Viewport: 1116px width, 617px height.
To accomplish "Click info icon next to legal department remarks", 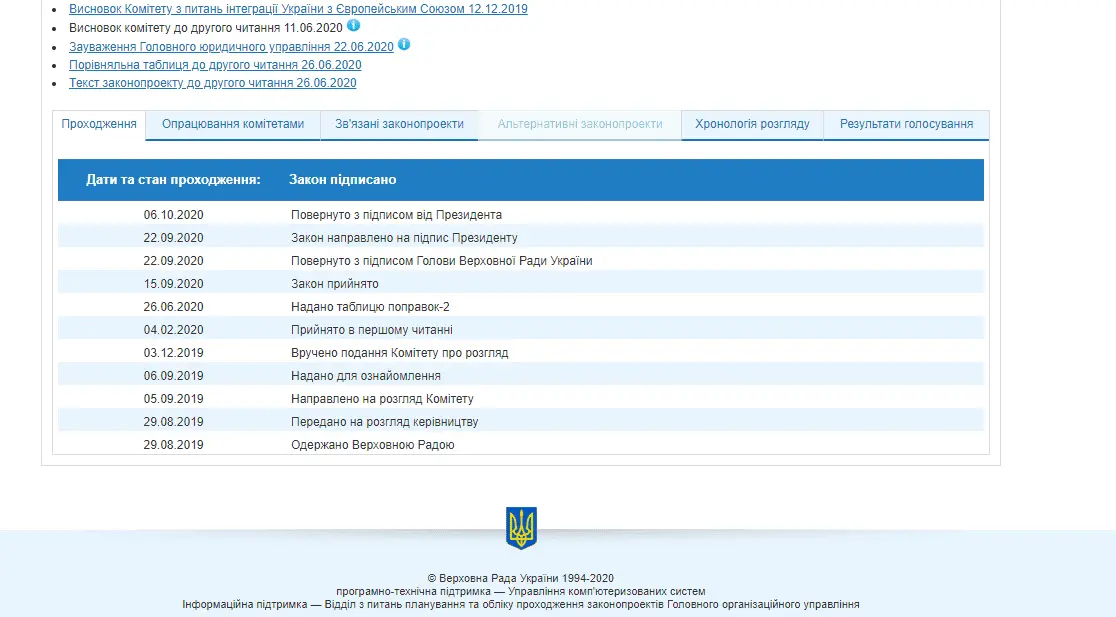I will 403,45.
